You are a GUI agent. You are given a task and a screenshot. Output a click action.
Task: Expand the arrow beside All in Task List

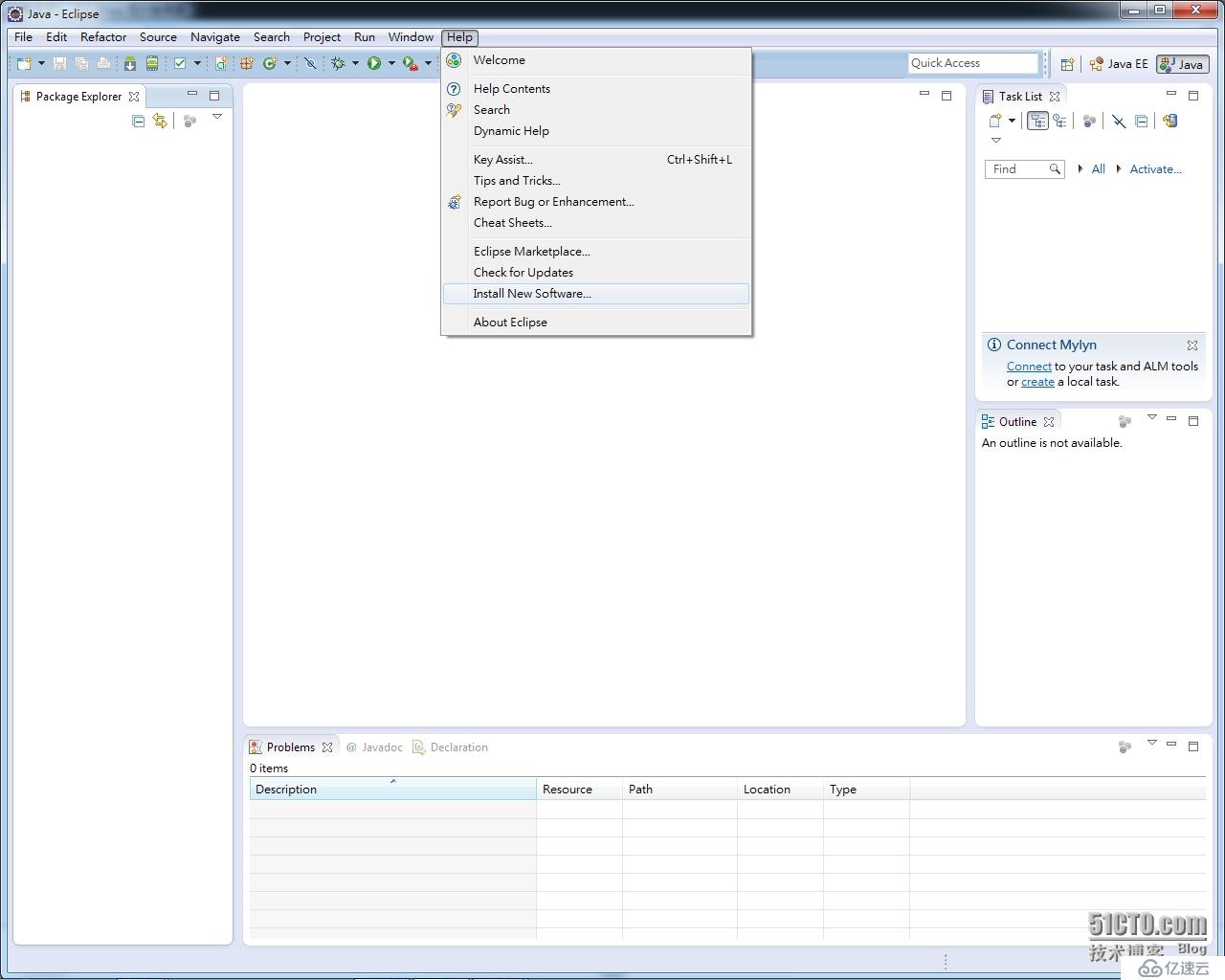pyautogui.click(x=1080, y=169)
